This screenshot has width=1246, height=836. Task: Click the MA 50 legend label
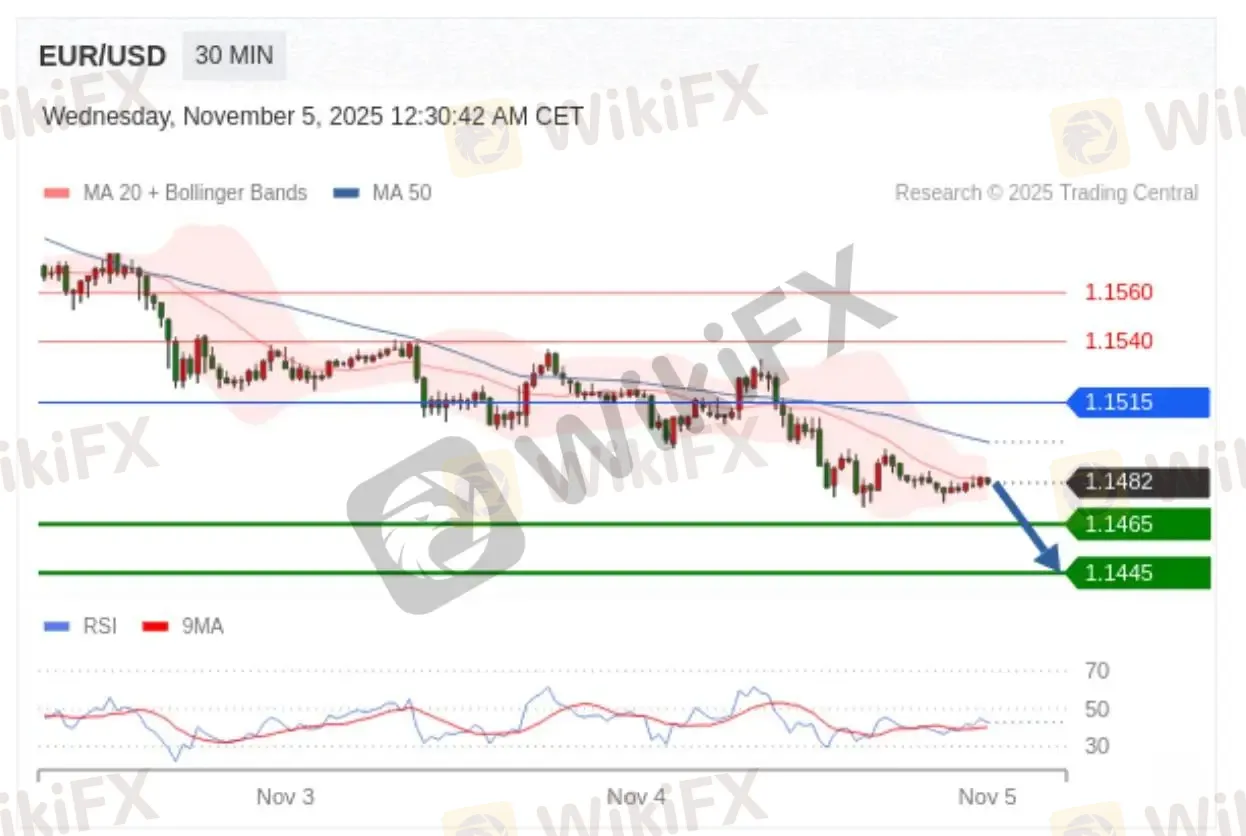[x=402, y=193]
